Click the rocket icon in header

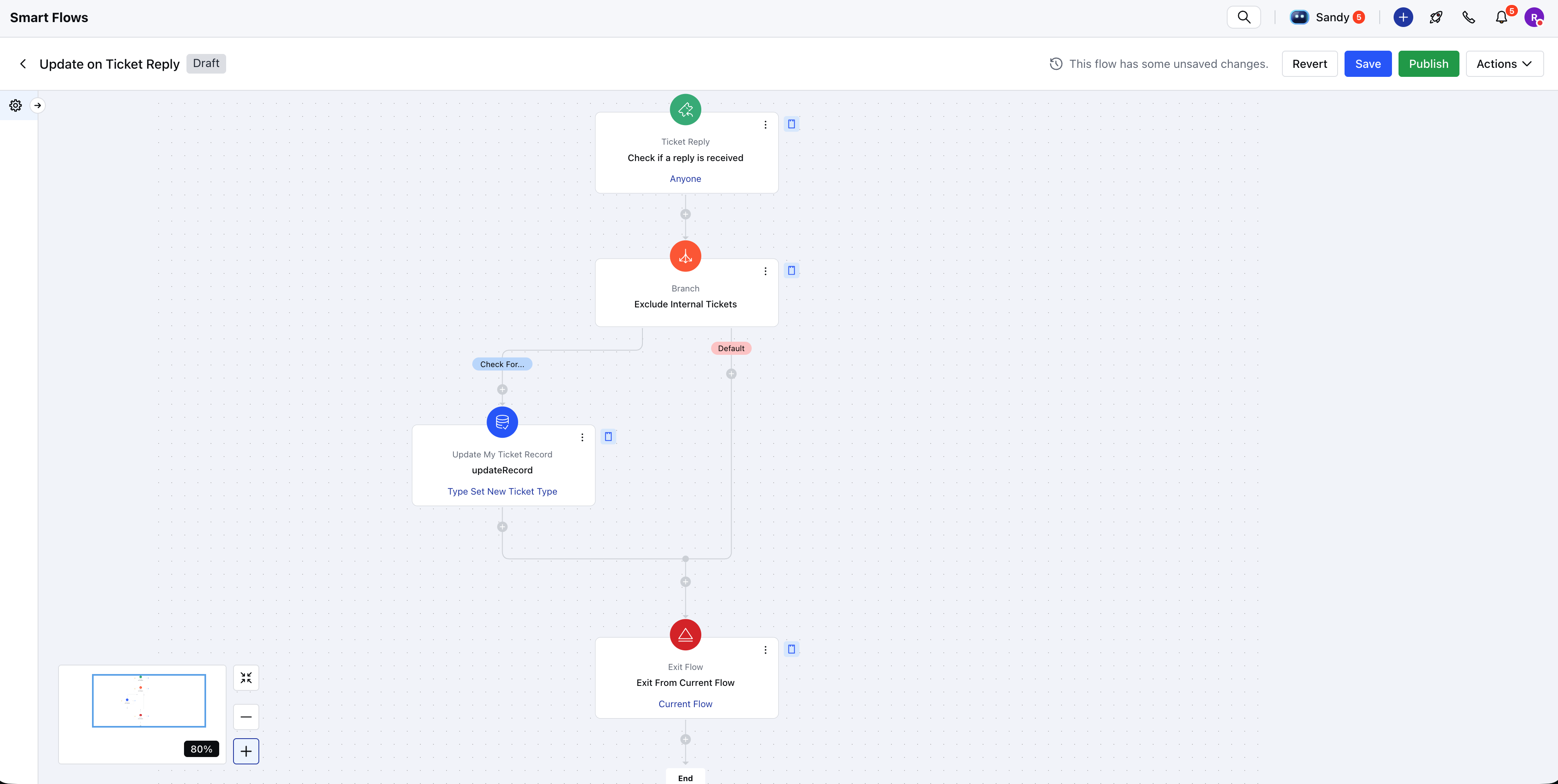click(1436, 18)
